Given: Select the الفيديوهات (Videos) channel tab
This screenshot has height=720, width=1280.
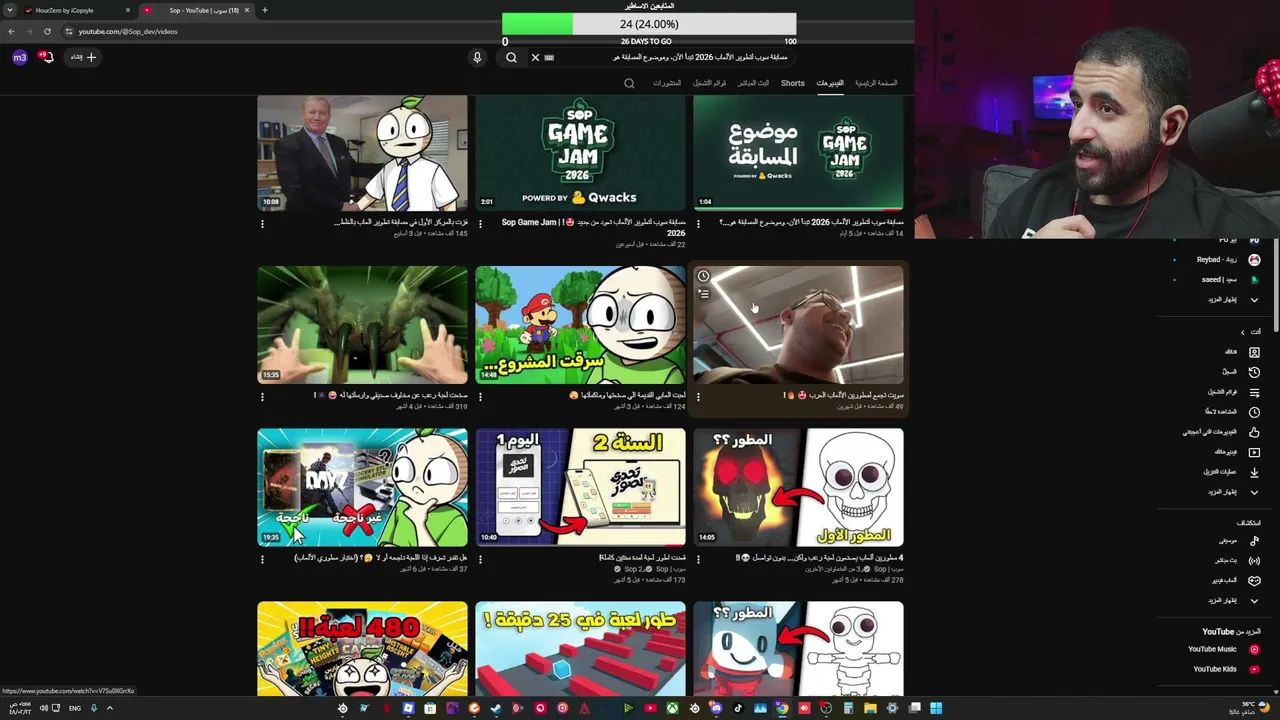Looking at the screenshot, I should click(x=830, y=83).
